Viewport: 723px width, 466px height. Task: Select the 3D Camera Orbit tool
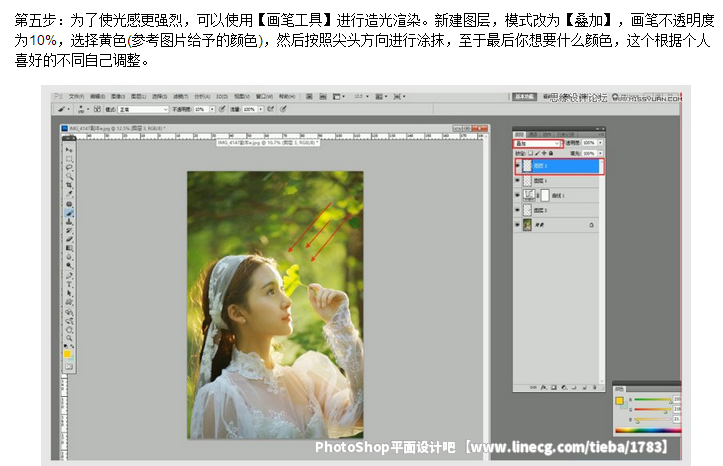tap(69, 321)
